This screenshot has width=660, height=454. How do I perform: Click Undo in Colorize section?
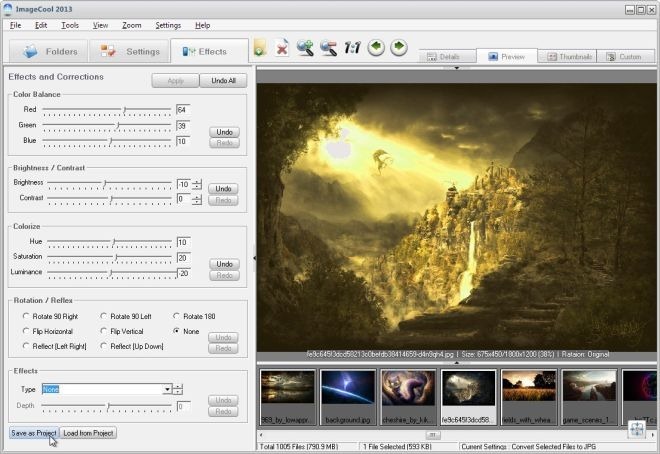pyautogui.click(x=224, y=264)
